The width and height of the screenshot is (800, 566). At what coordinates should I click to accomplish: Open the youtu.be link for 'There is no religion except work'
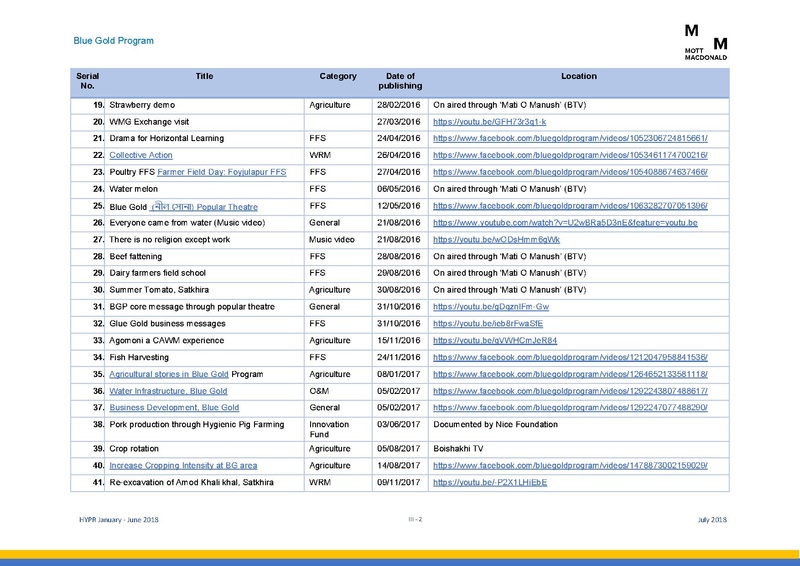496,239
